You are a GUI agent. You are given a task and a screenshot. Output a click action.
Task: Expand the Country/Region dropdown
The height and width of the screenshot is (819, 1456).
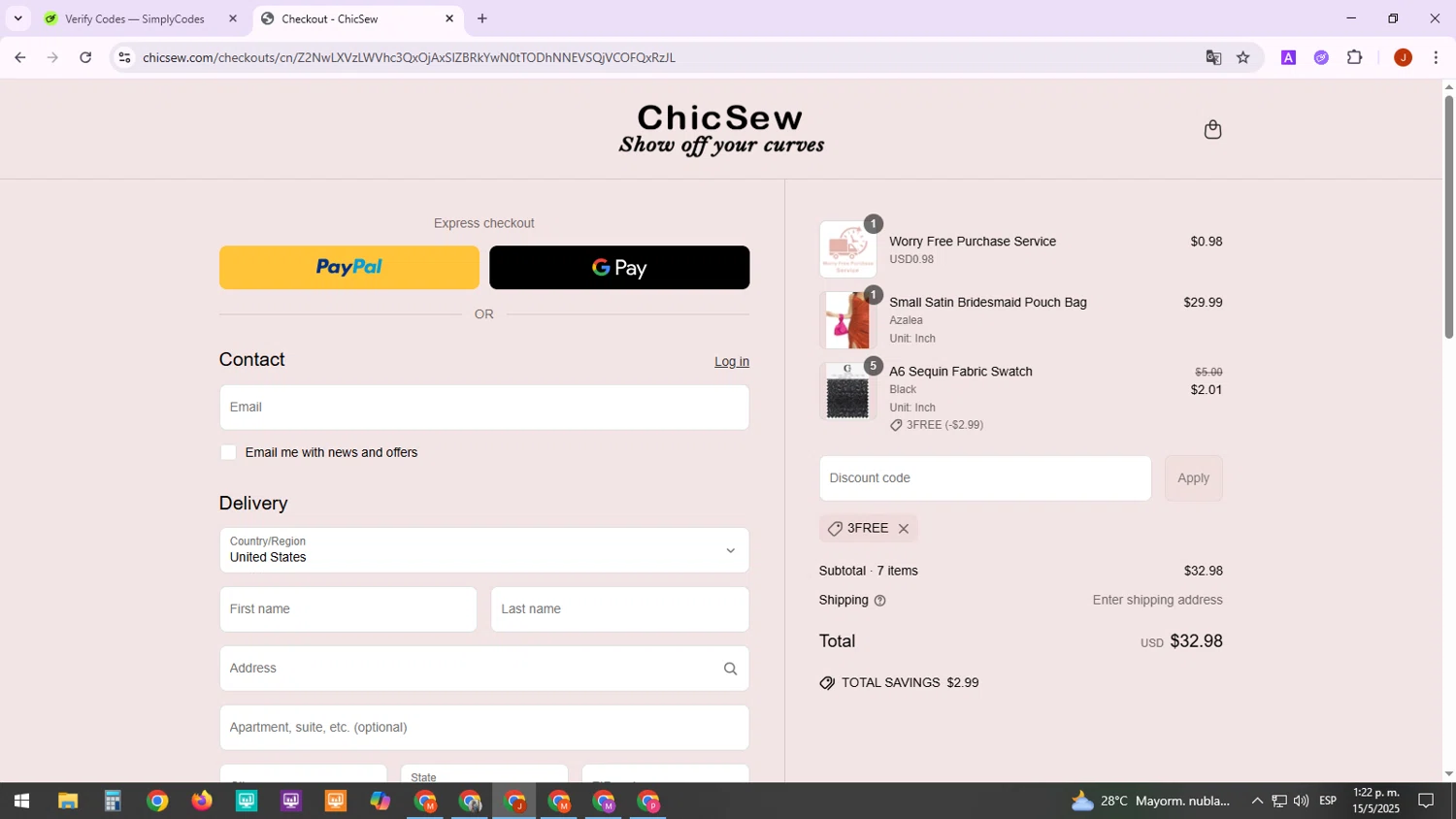[484, 550]
